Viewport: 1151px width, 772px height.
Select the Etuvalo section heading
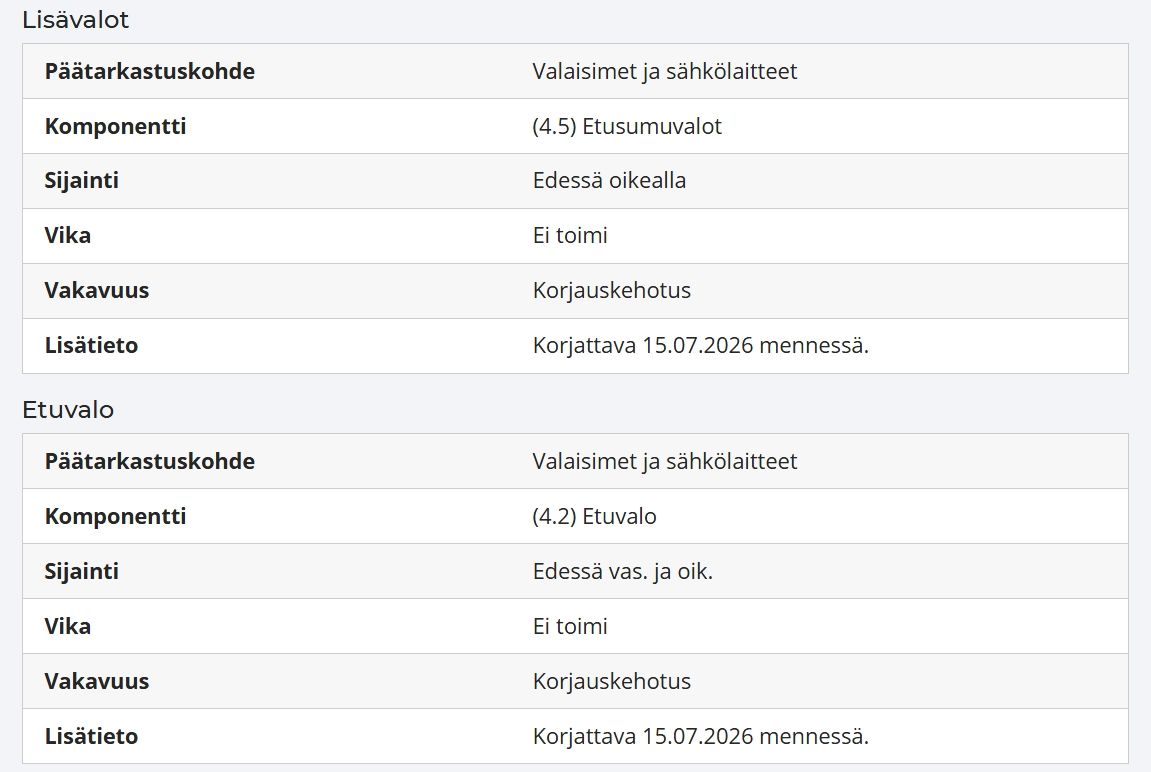68,409
